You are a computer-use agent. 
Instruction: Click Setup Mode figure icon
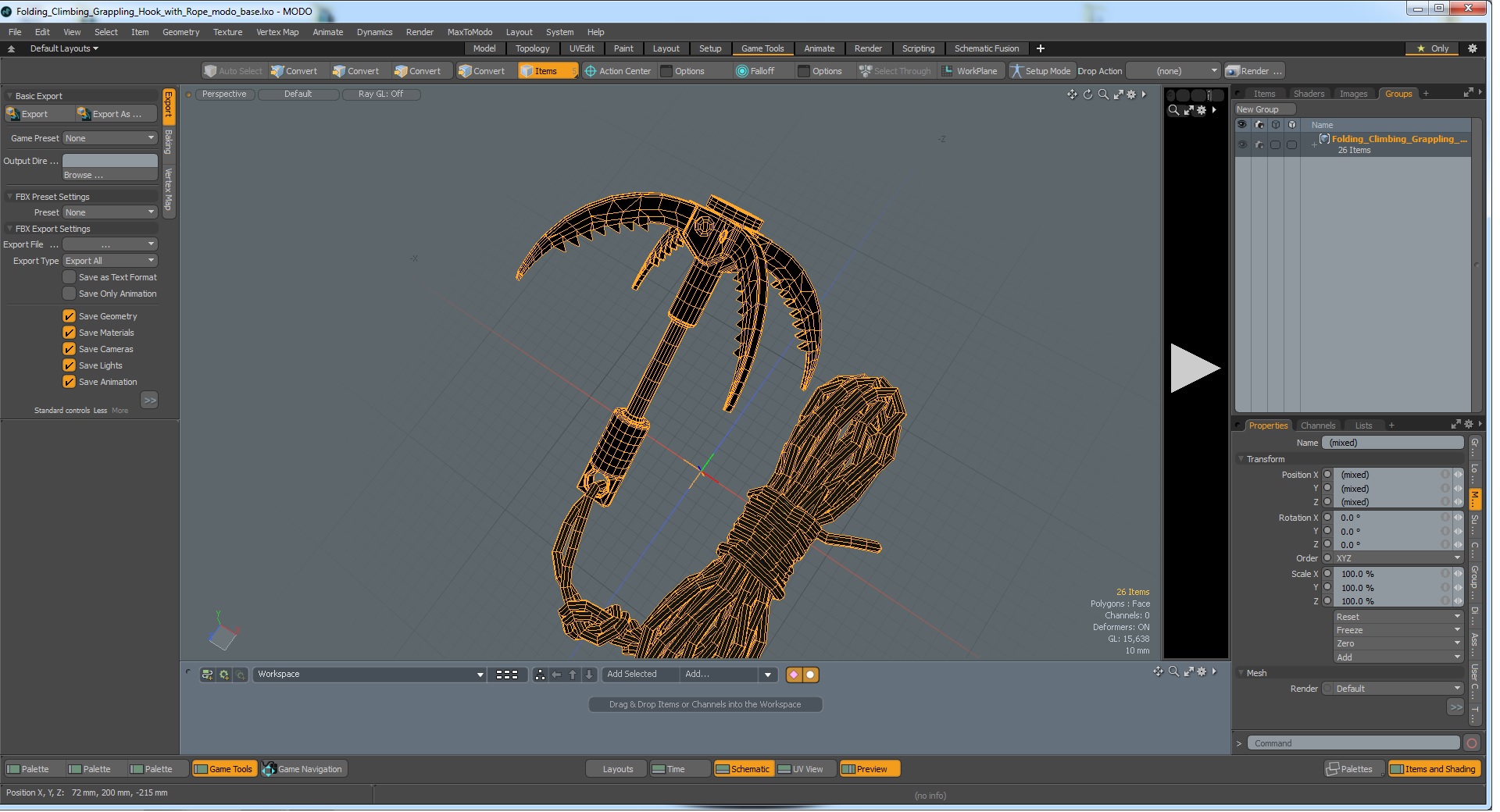(1016, 71)
